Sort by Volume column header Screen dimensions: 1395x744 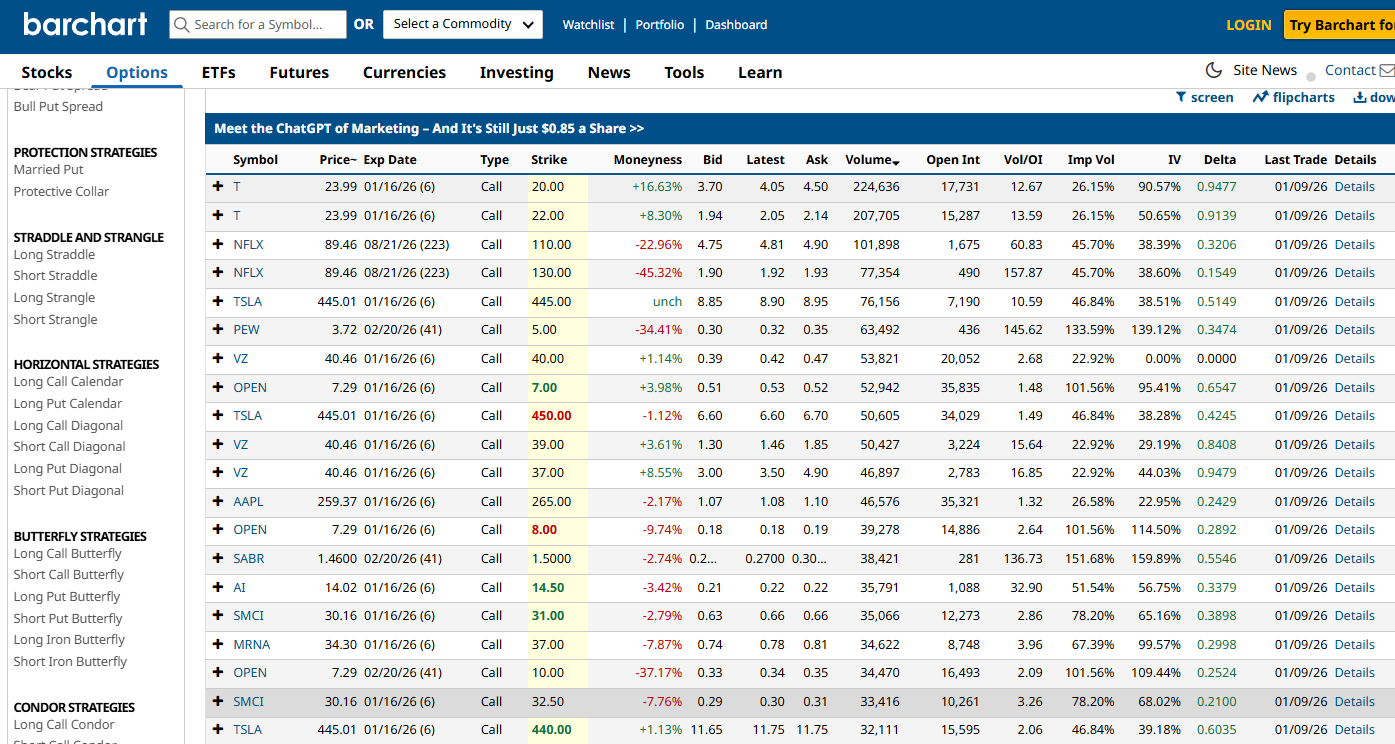(x=872, y=160)
